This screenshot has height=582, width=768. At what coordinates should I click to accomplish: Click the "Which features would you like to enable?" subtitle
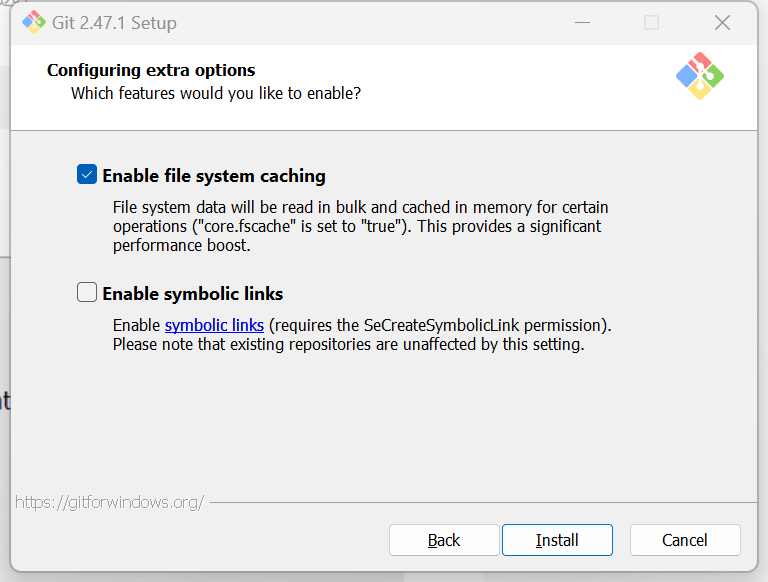coord(216,93)
